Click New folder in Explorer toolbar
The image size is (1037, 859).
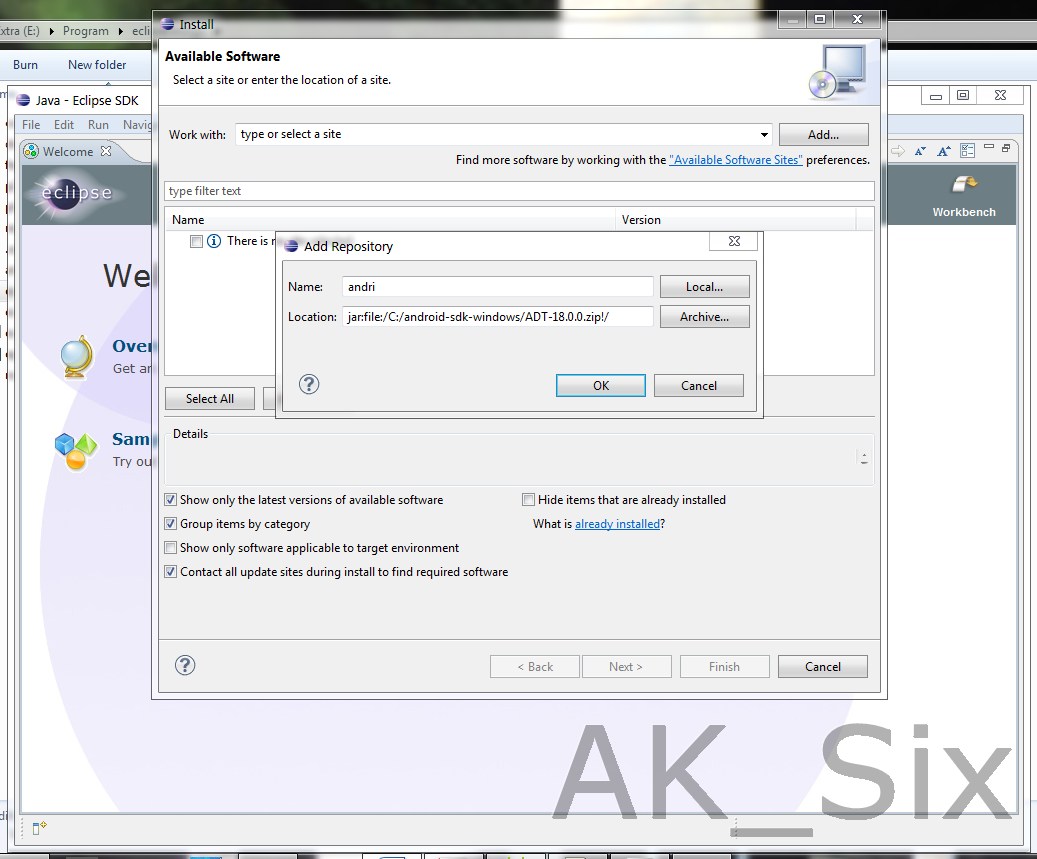97,65
